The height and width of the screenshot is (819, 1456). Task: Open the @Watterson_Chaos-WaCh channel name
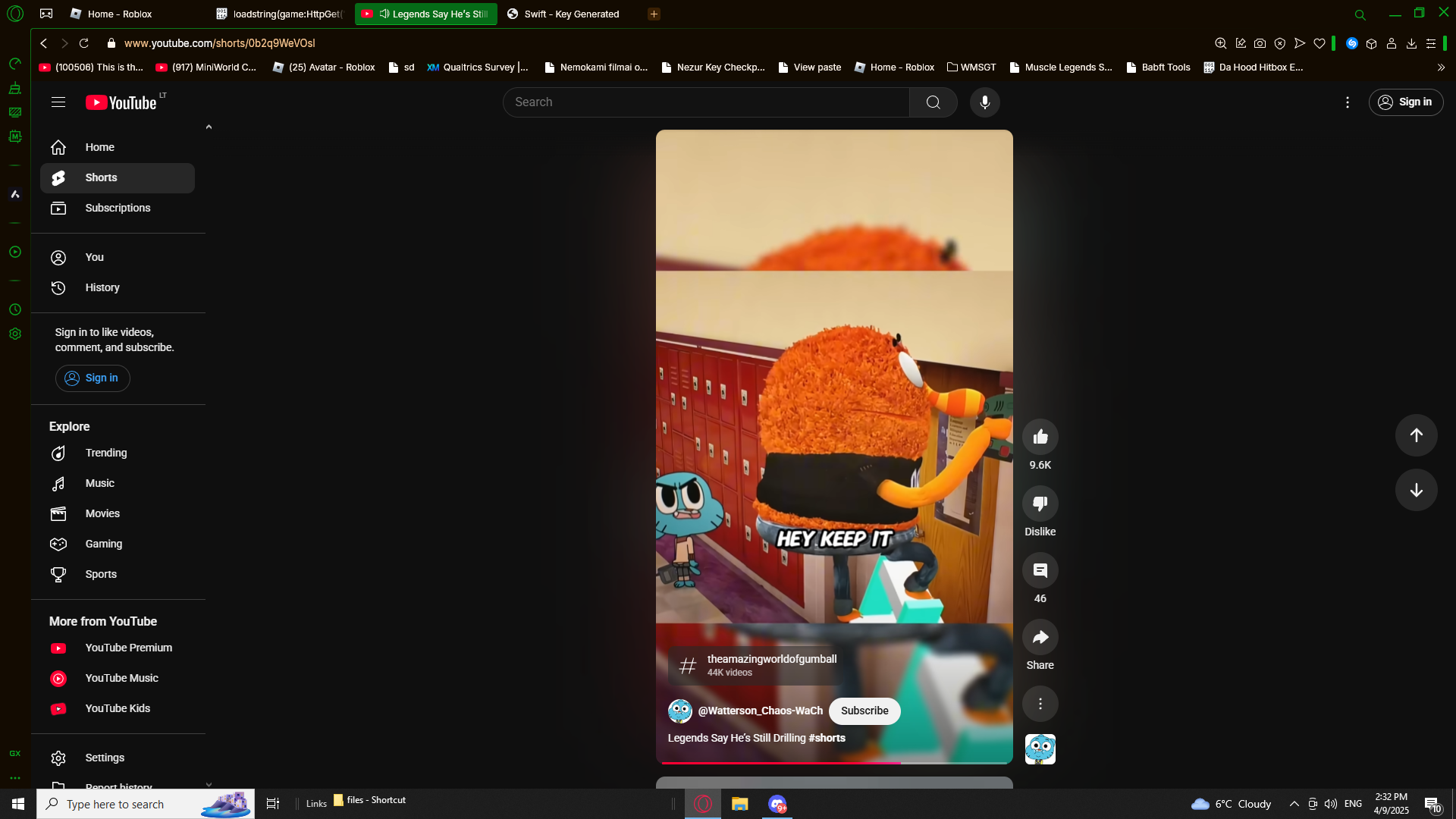[x=760, y=711]
